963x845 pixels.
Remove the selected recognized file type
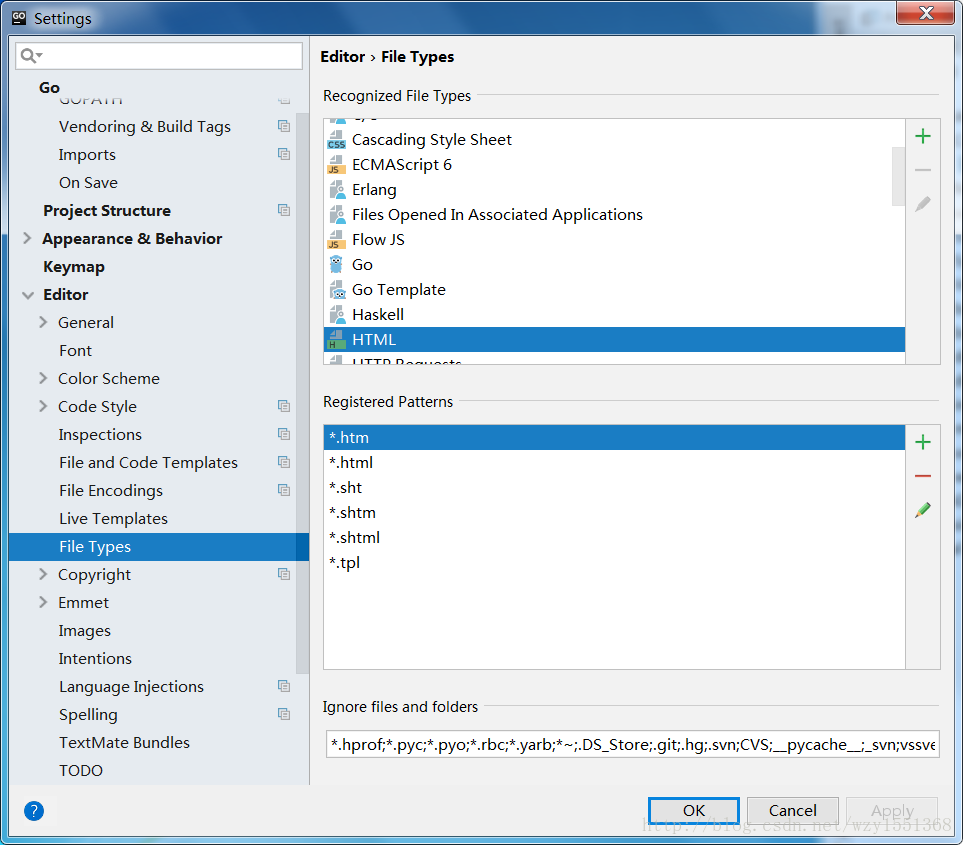coord(922,170)
